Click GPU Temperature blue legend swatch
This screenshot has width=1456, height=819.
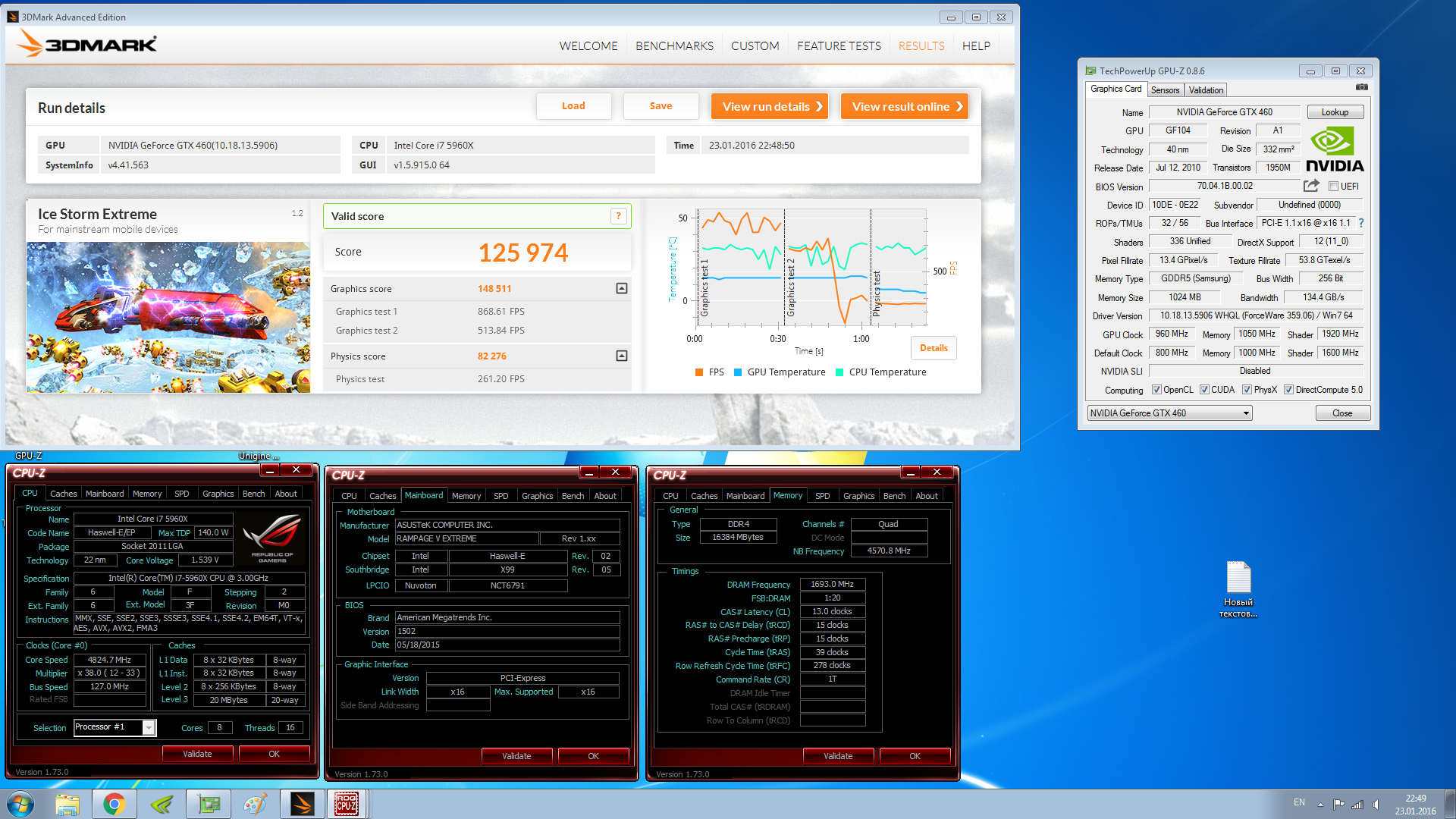[x=738, y=372]
